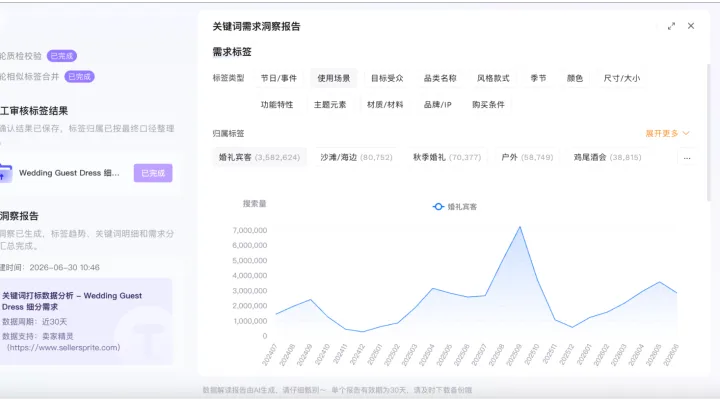Select the 功能特性 tag type
The width and height of the screenshot is (720, 403).
tap(277, 105)
